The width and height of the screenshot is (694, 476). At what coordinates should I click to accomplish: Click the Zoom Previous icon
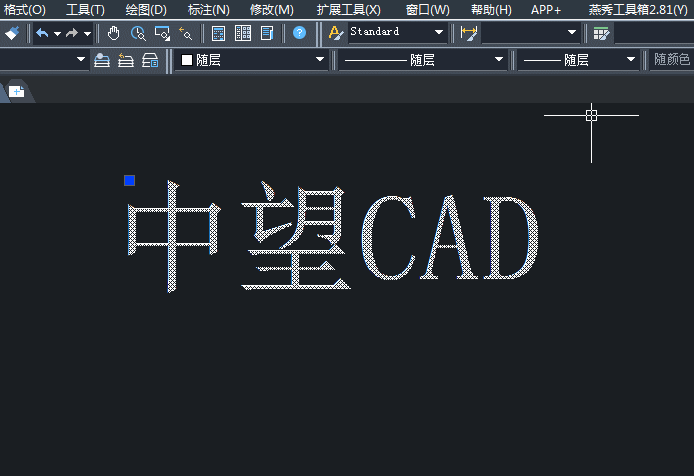coord(185,33)
